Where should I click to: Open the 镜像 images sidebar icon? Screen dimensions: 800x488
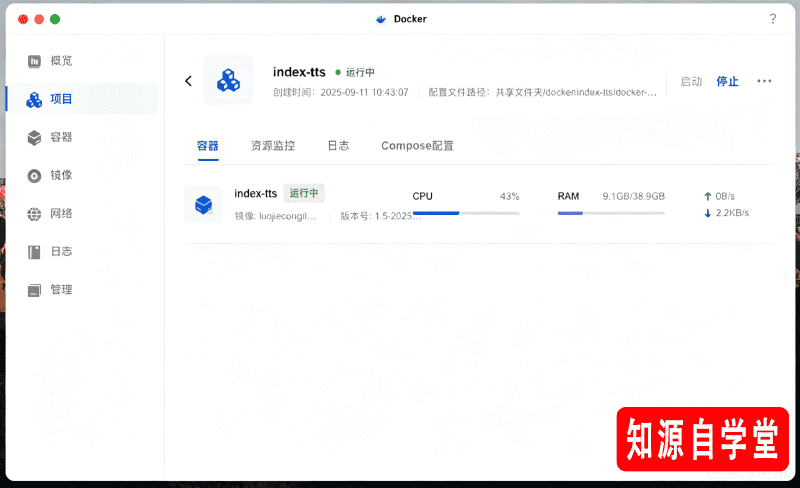pyautogui.click(x=34, y=176)
